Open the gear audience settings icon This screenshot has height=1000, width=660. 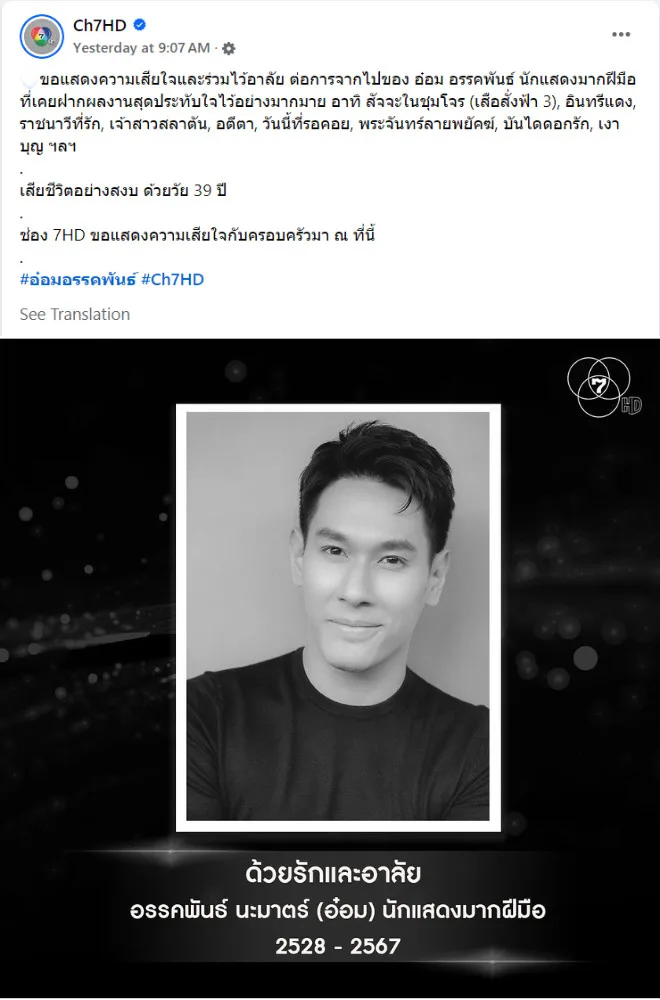pos(229,48)
